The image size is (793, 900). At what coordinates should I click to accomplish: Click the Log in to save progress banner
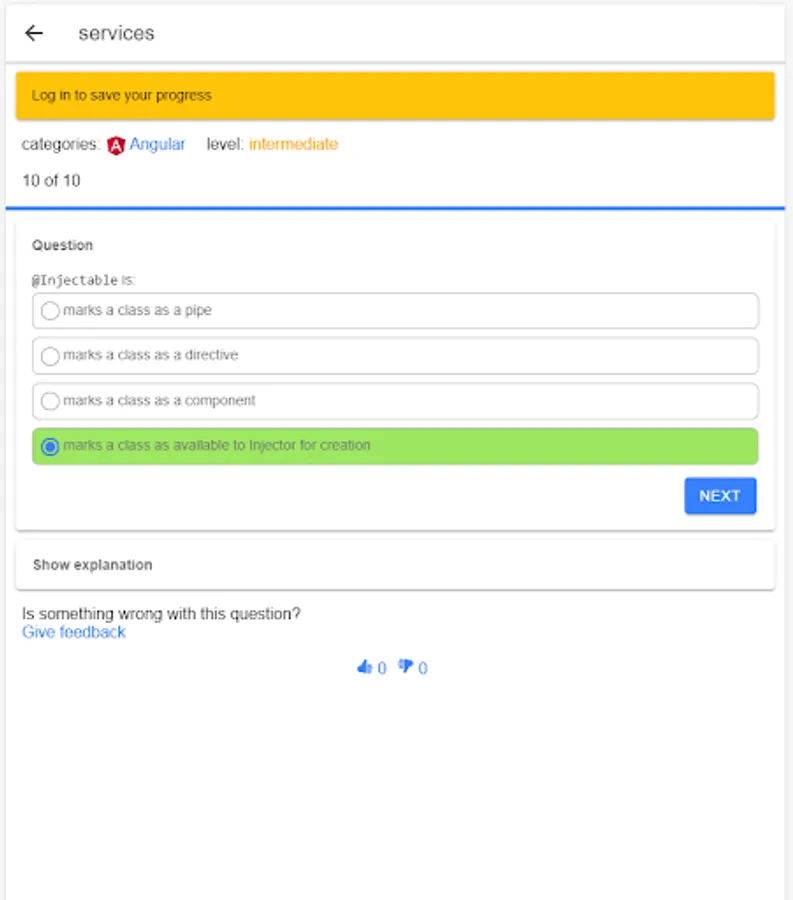click(395, 96)
